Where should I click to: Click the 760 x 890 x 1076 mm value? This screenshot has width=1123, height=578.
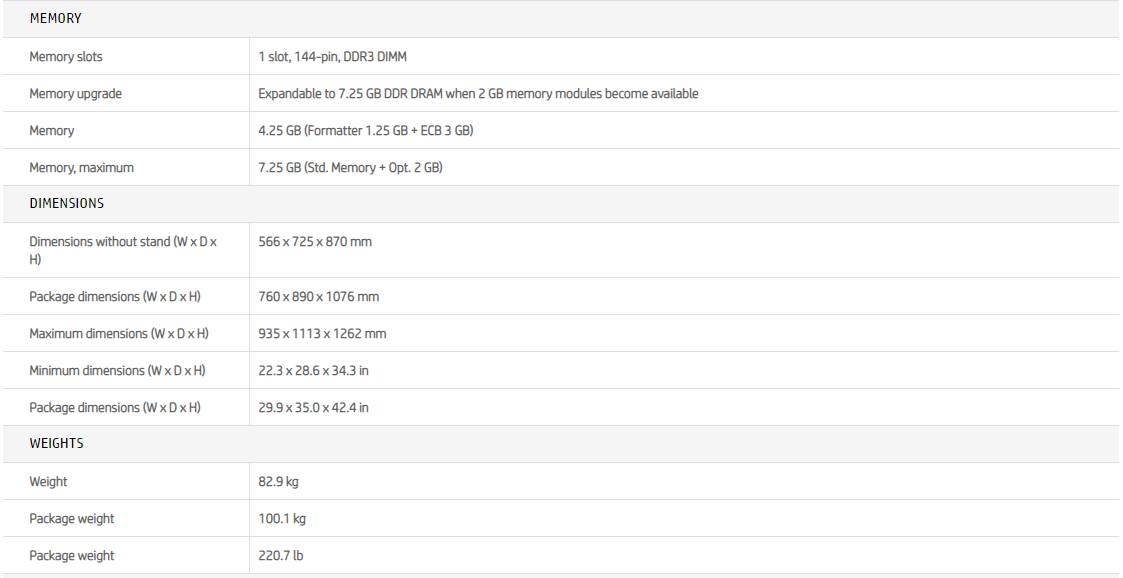(x=319, y=297)
